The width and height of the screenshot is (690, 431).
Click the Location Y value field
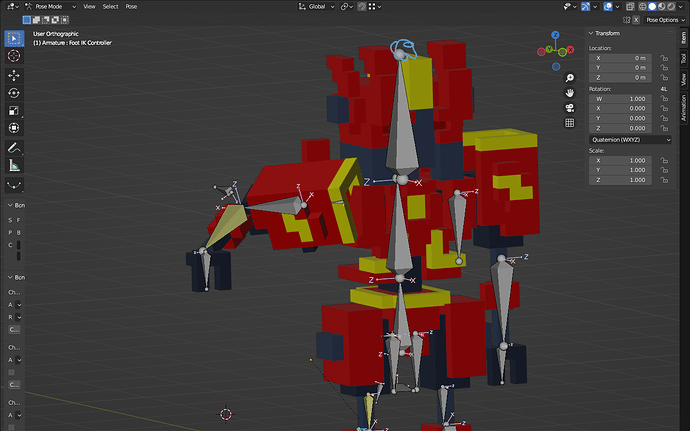coord(620,68)
